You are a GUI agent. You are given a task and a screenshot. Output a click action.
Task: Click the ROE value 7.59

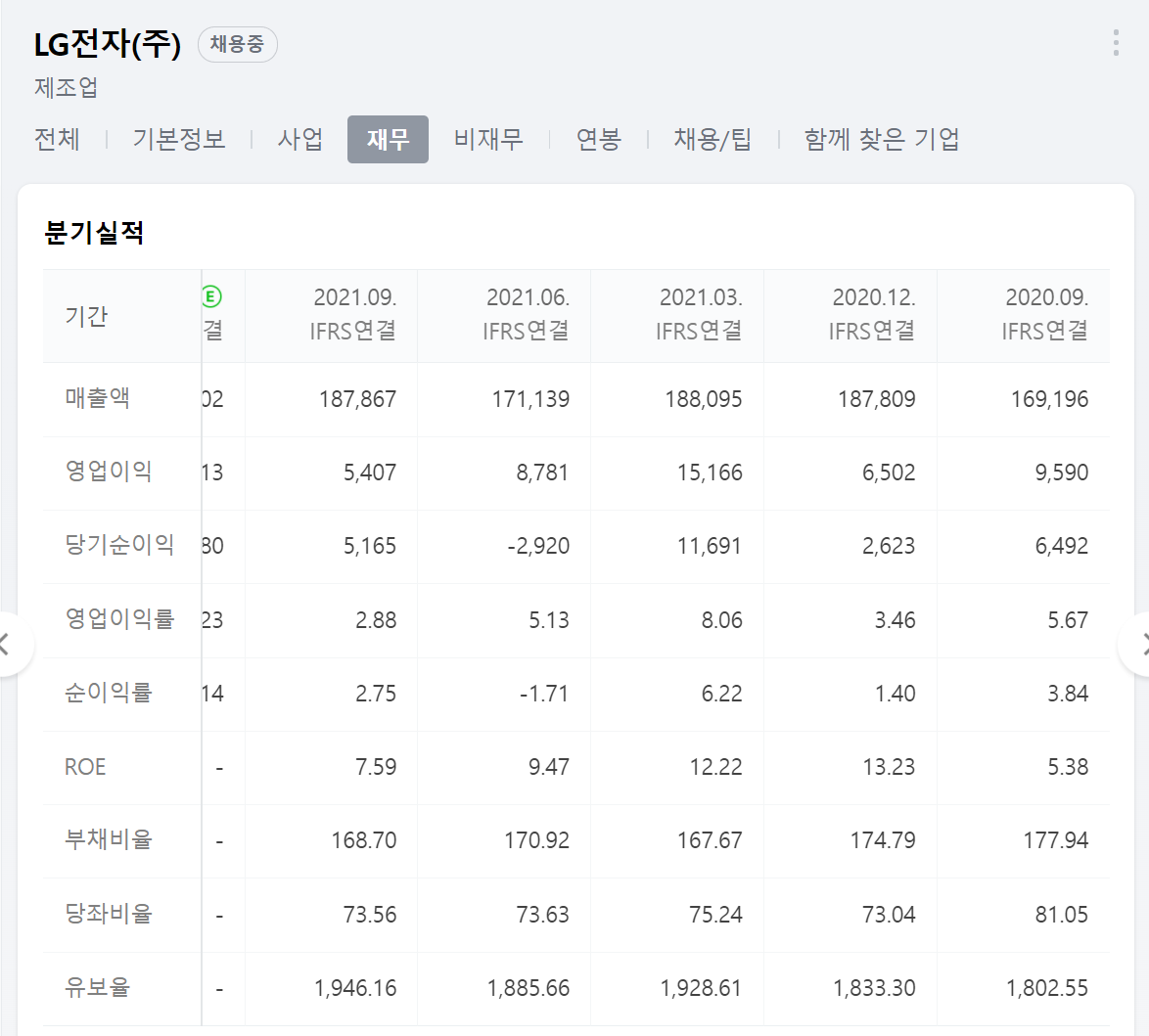click(376, 767)
